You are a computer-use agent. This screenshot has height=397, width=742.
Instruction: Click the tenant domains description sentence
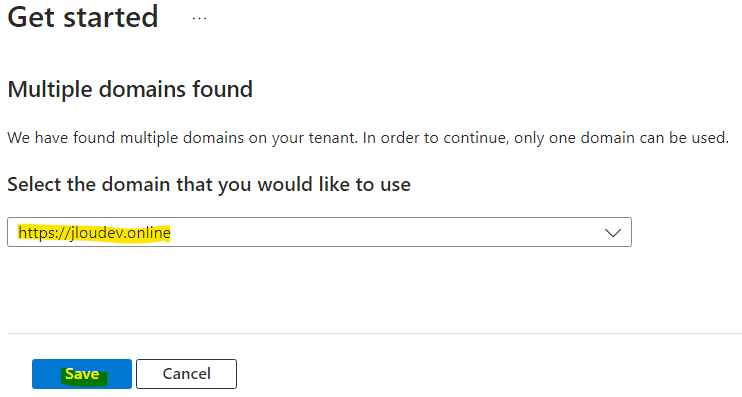tap(368, 138)
